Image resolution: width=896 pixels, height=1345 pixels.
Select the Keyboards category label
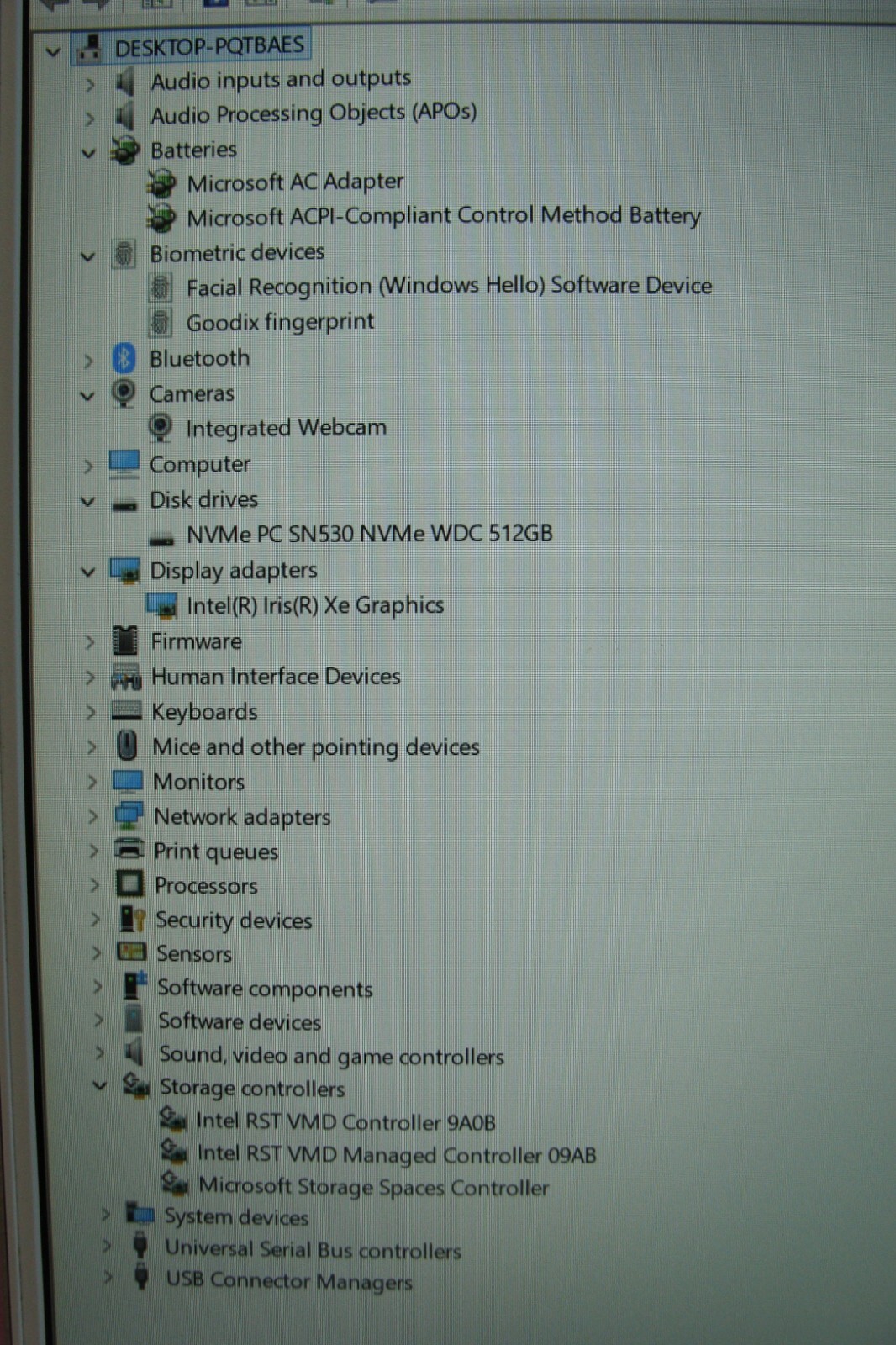coord(204,712)
